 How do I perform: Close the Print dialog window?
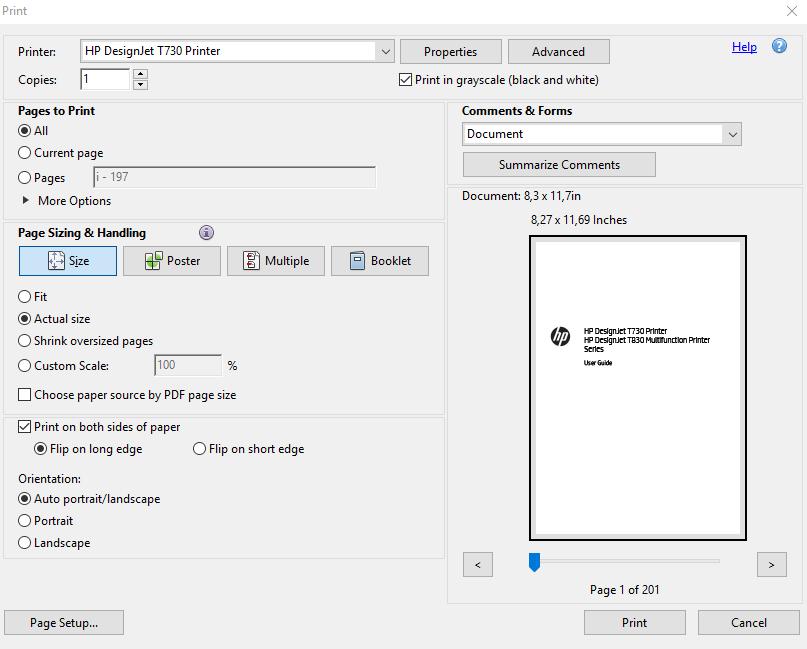[x=792, y=11]
